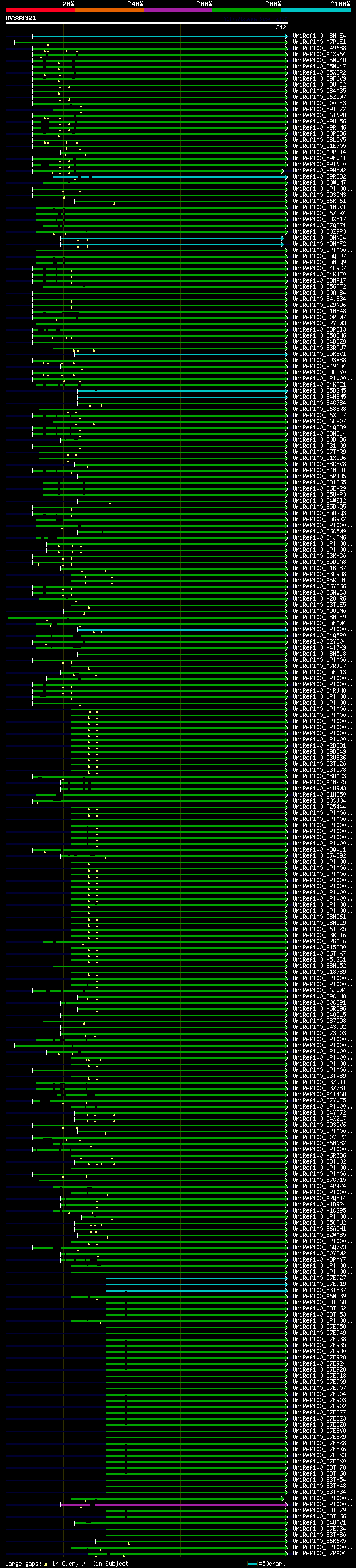Click label UniRef100_B3L9U8
356x1568 pixels.
point(319,574)
